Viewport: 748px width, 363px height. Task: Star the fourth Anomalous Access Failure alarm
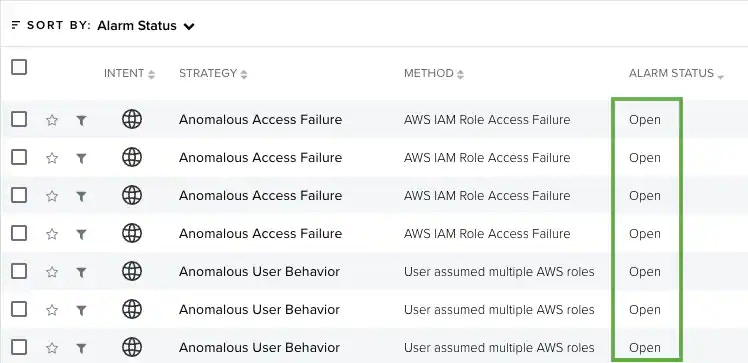52,234
